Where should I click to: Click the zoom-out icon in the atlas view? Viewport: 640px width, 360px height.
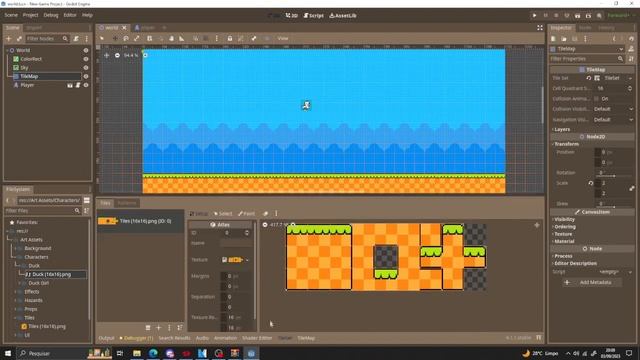point(265,225)
